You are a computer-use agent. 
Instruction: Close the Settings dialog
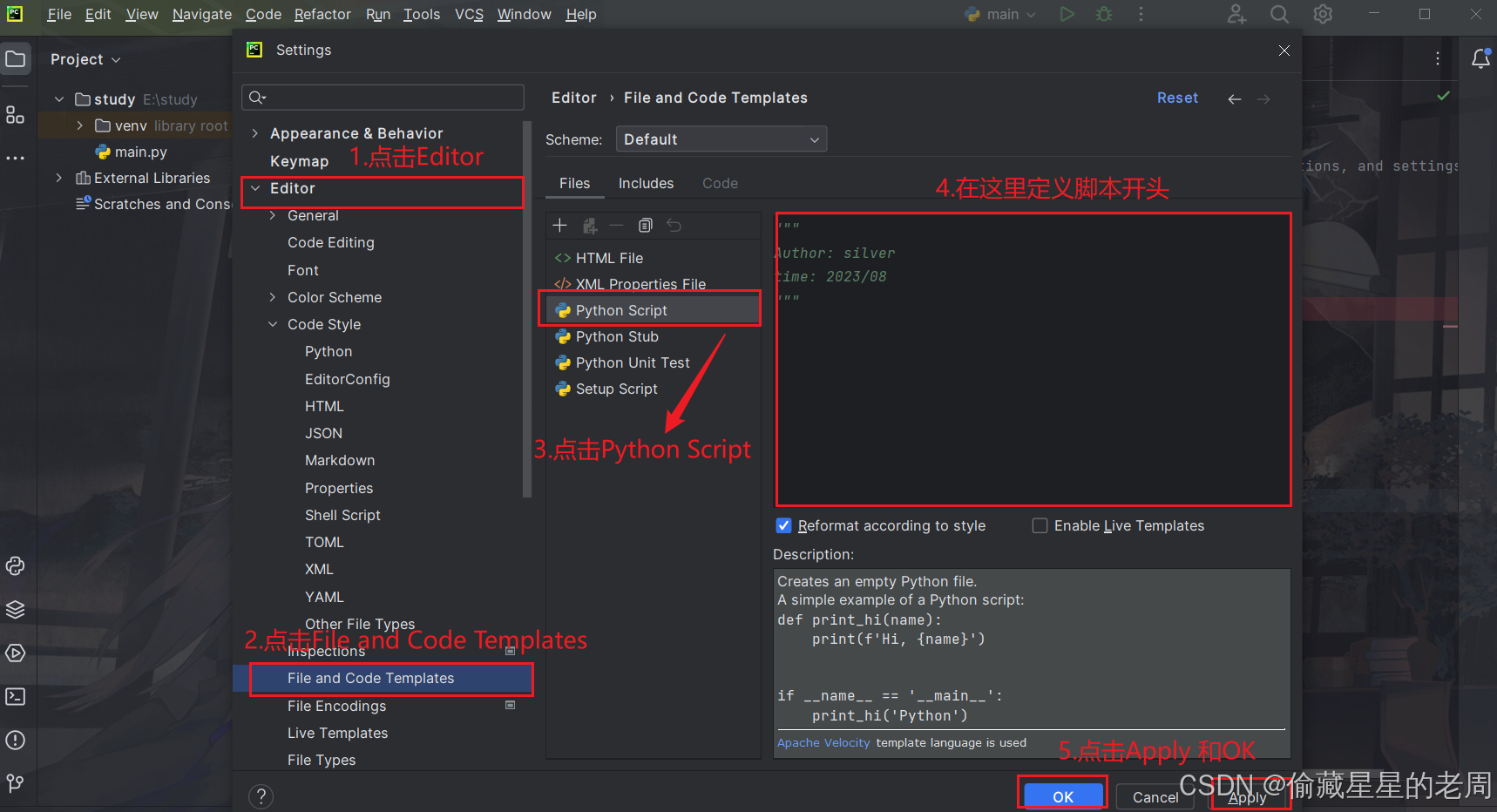coord(1284,51)
